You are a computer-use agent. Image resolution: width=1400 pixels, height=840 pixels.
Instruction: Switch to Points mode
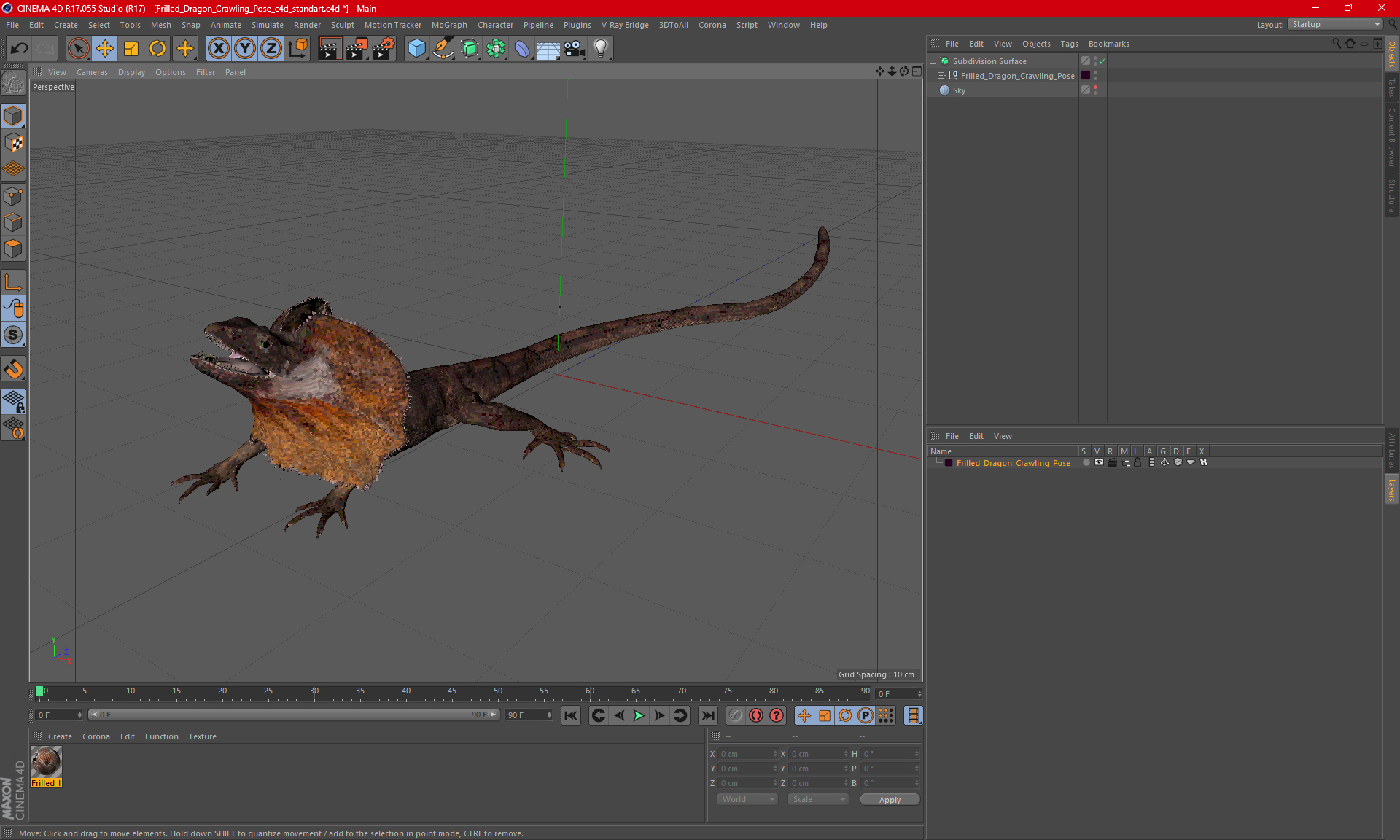pyautogui.click(x=13, y=196)
